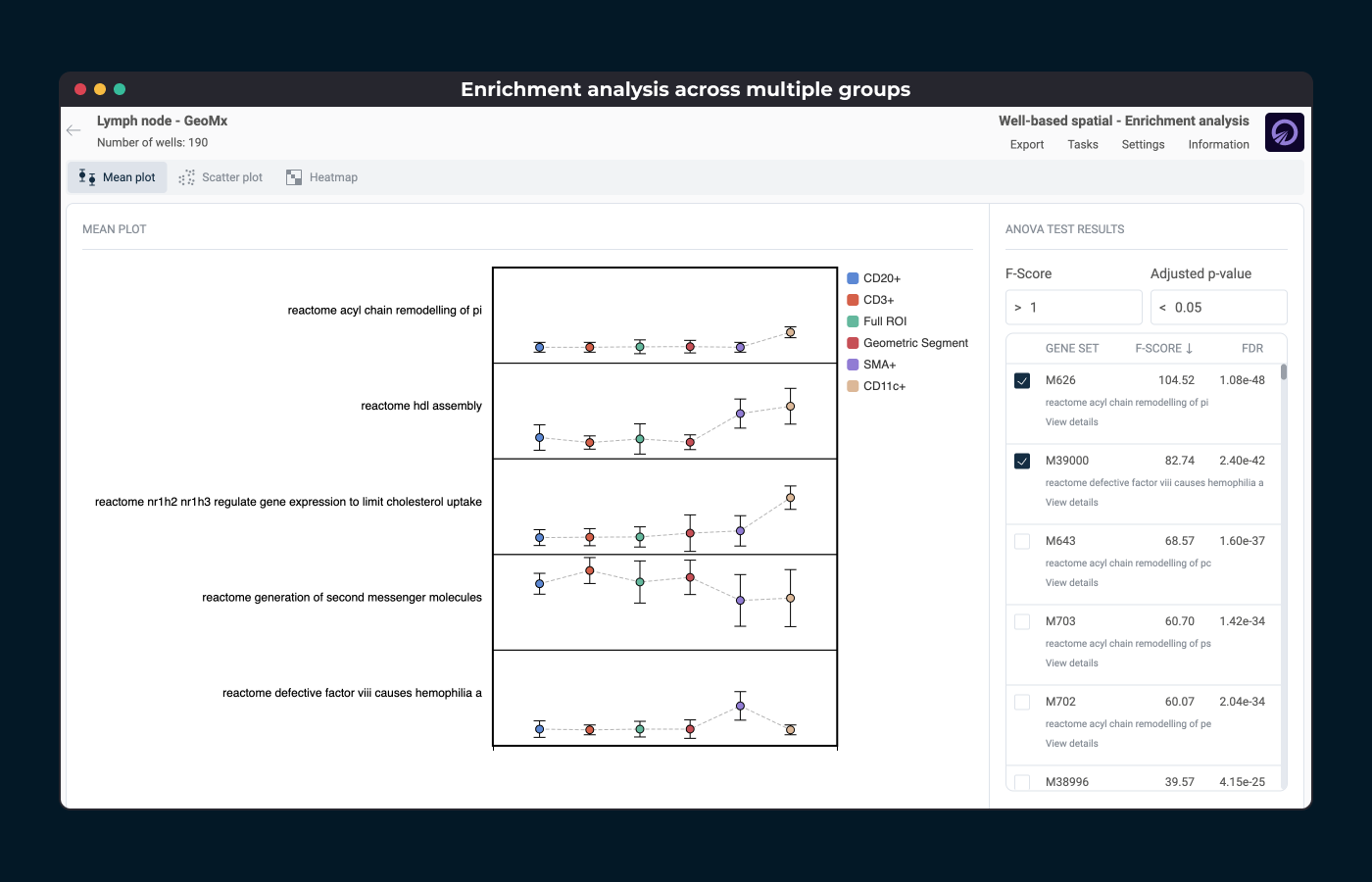The image size is (1372, 882).
Task: Click the red macOS close dot
Action: coord(80,89)
